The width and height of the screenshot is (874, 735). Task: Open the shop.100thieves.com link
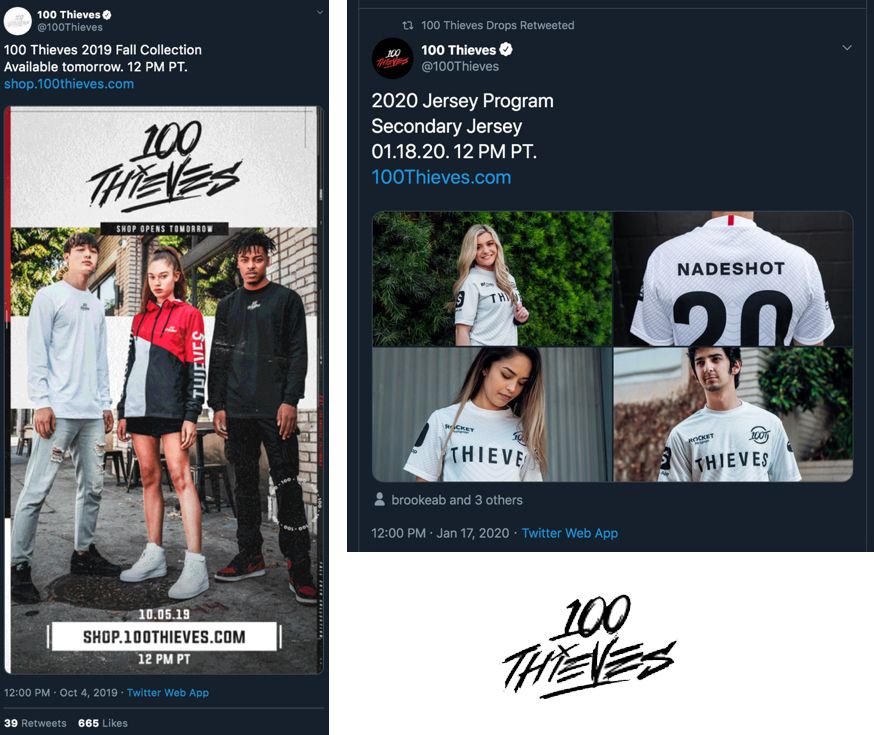click(x=69, y=84)
